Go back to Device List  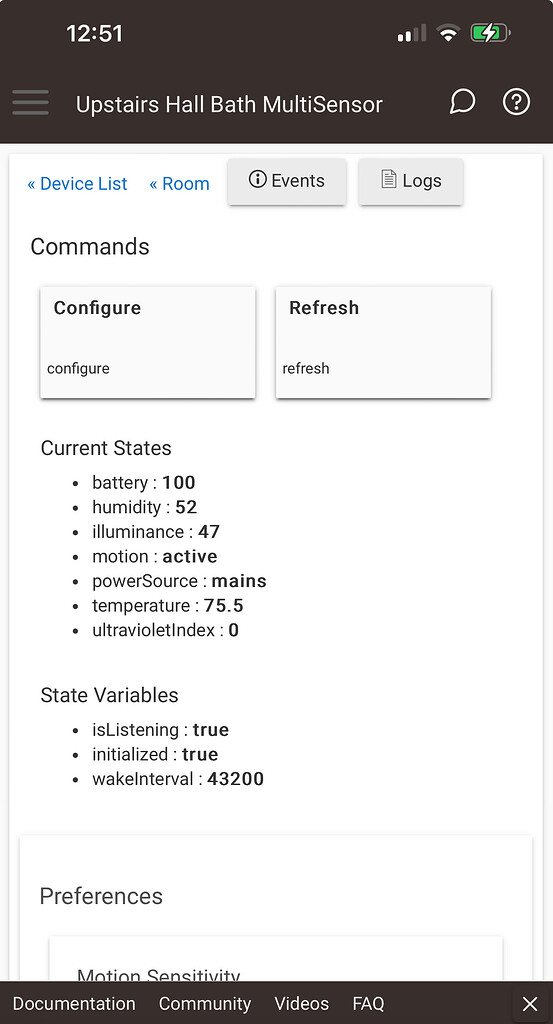77,184
